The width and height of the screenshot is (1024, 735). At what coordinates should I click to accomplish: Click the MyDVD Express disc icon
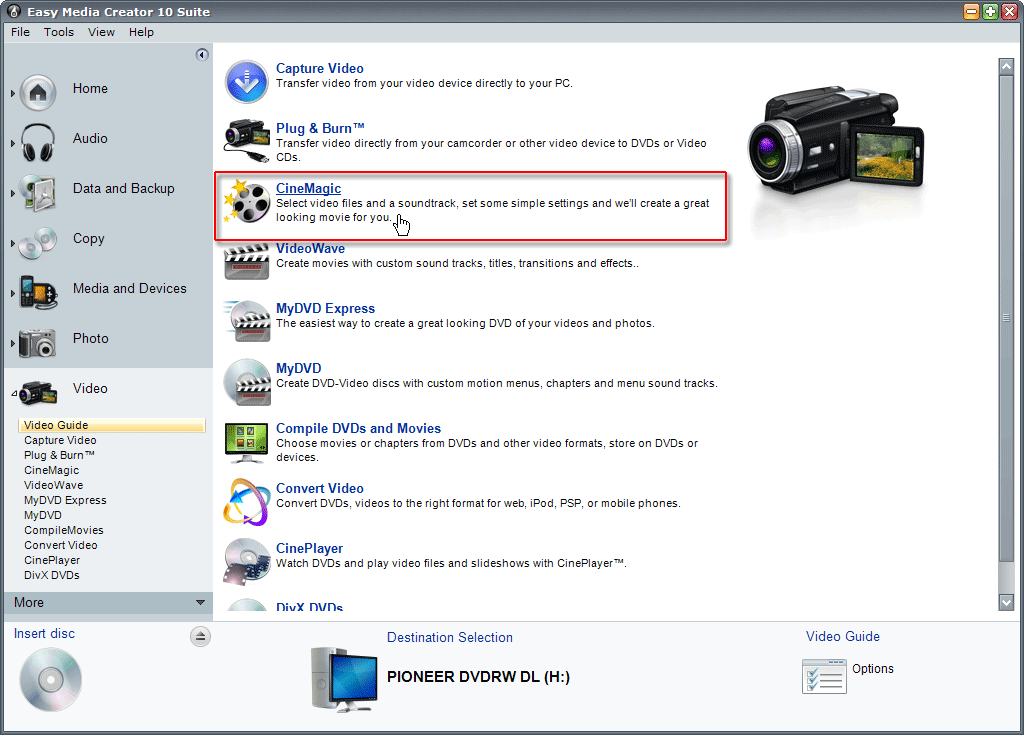pyautogui.click(x=247, y=320)
